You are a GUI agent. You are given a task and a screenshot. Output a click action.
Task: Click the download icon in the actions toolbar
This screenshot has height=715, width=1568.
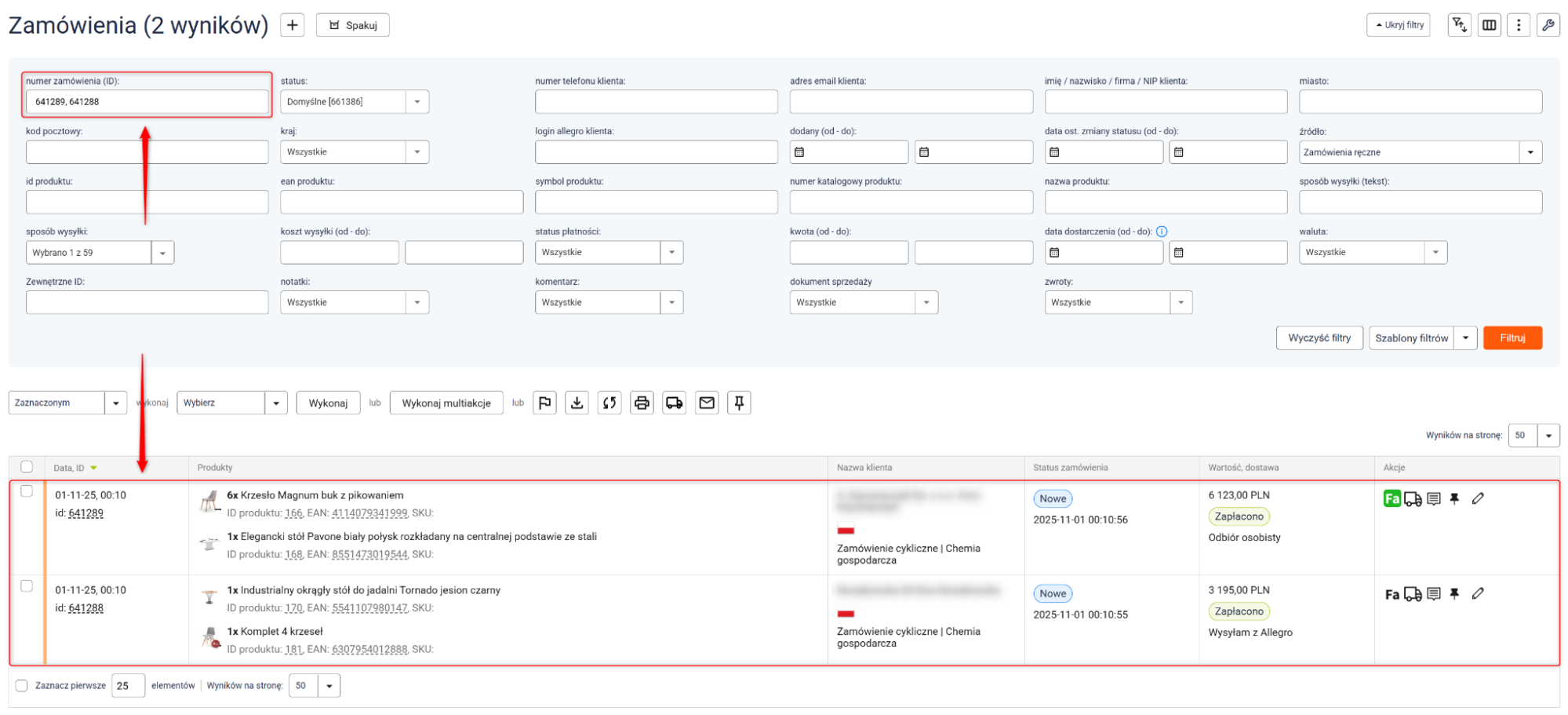tap(577, 403)
